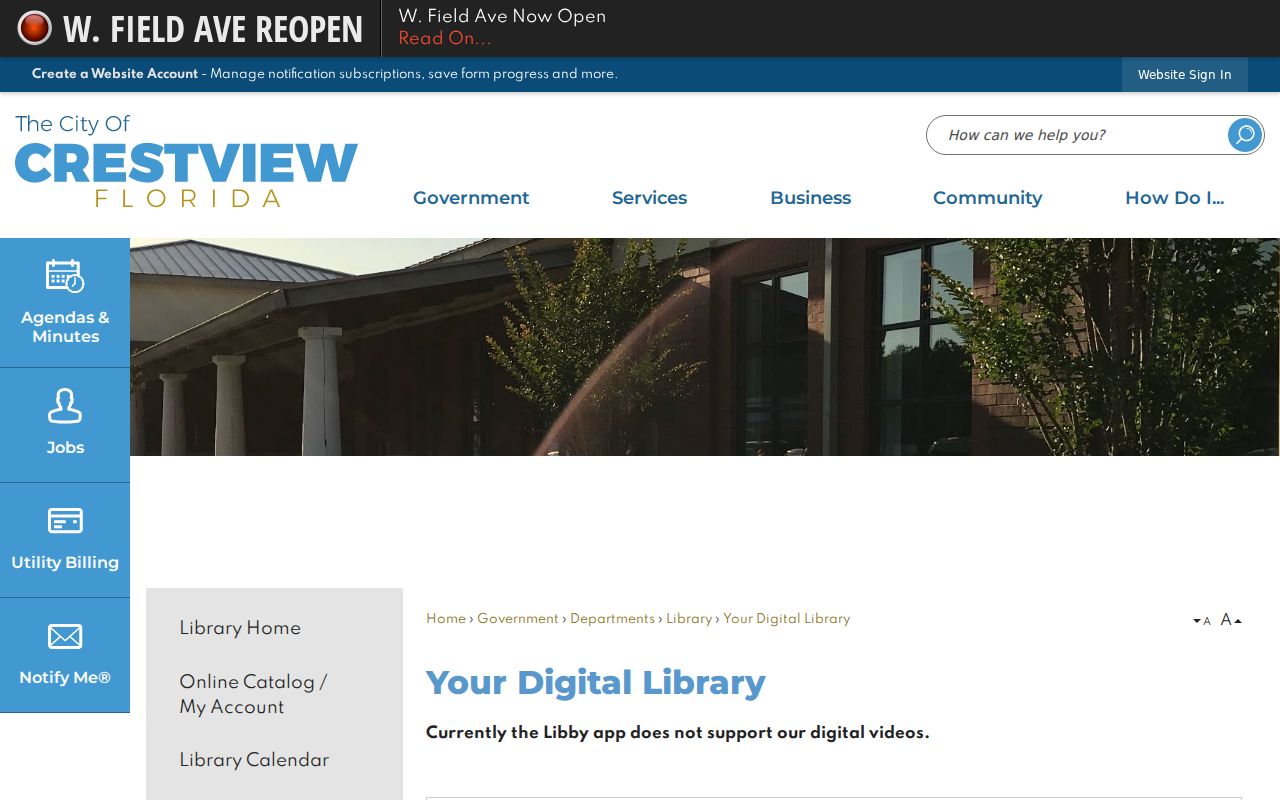
Task: Click the search magnifier button
Action: click(1245, 135)
